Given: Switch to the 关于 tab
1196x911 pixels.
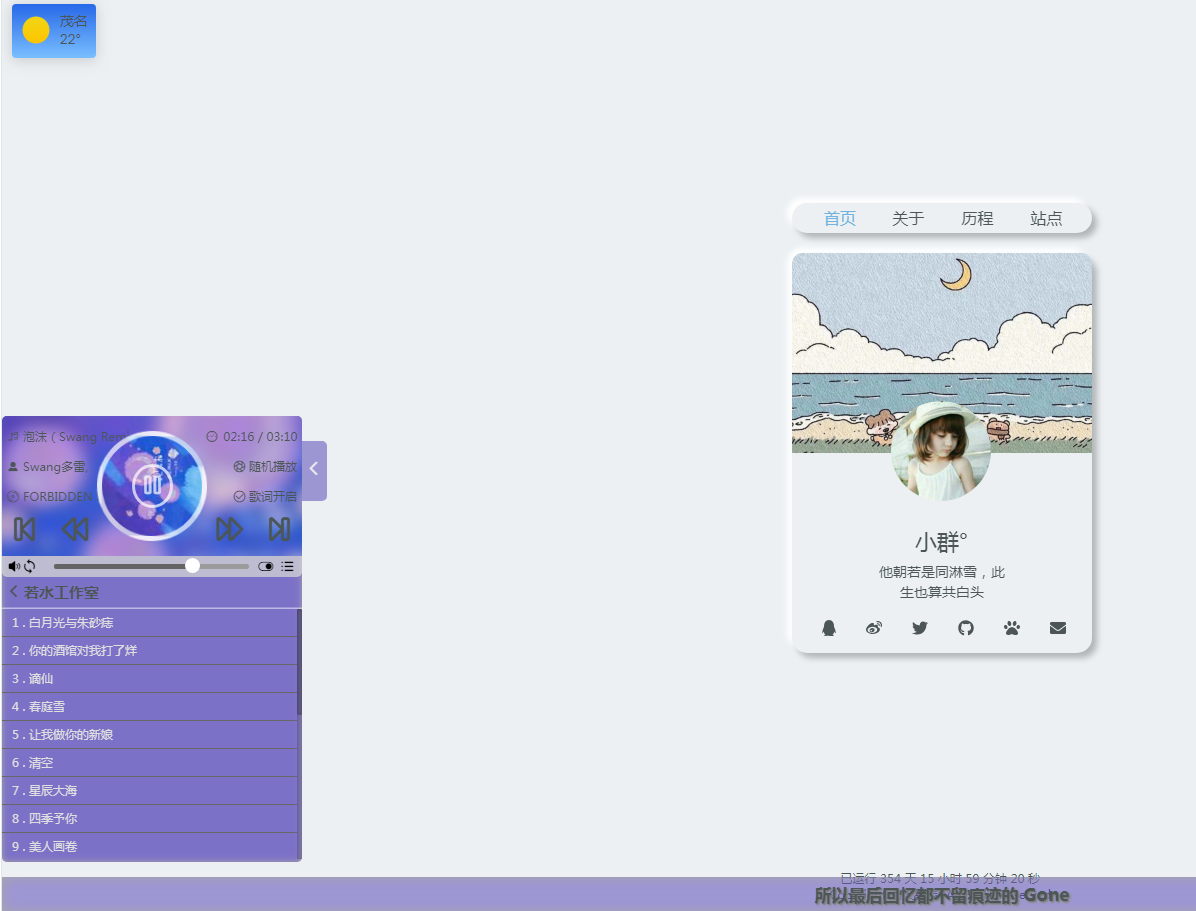Looking at the screenshot, I should tap(908, 218).
